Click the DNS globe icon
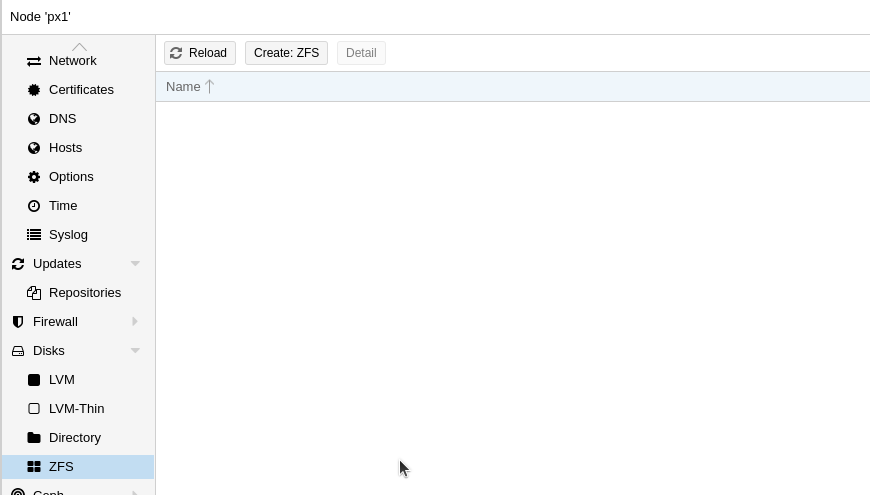This screenshot has width=870, height=495. pos(34,119)
